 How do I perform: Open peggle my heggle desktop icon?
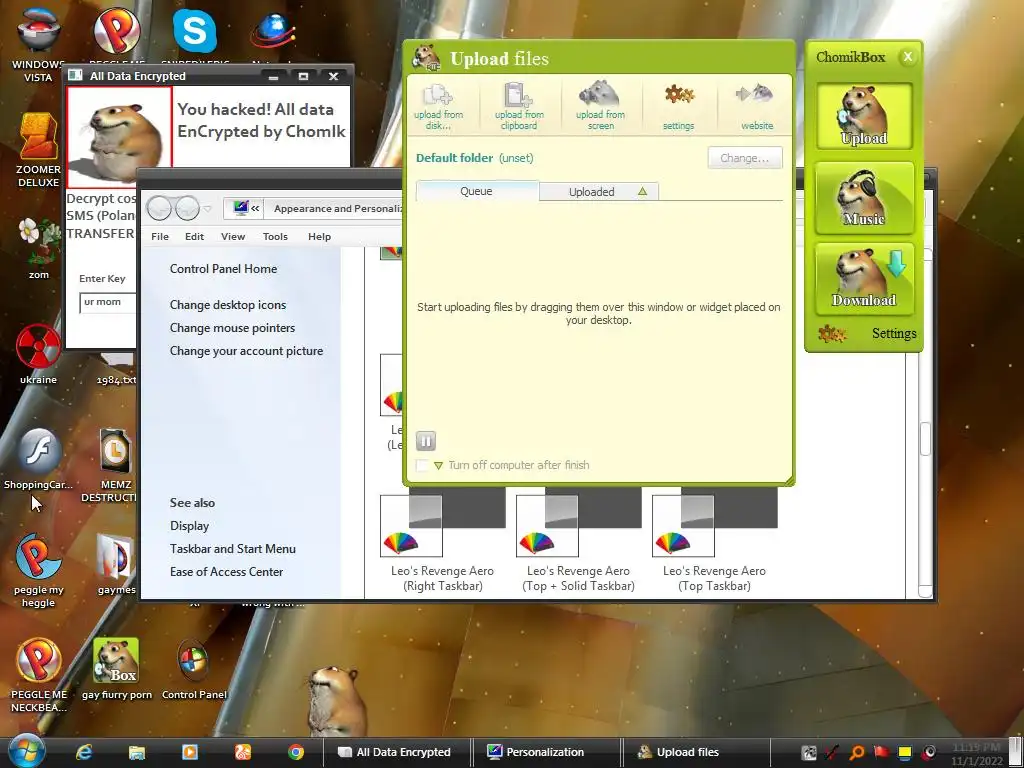39,570
